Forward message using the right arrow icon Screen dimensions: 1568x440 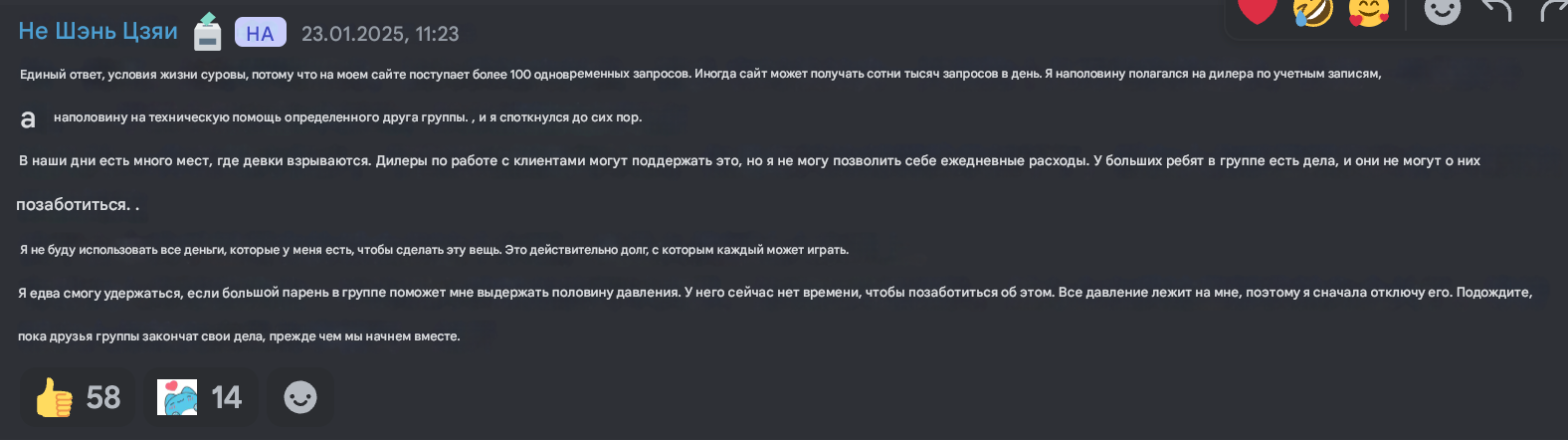pyautogui.click(x=1553, y=9)
